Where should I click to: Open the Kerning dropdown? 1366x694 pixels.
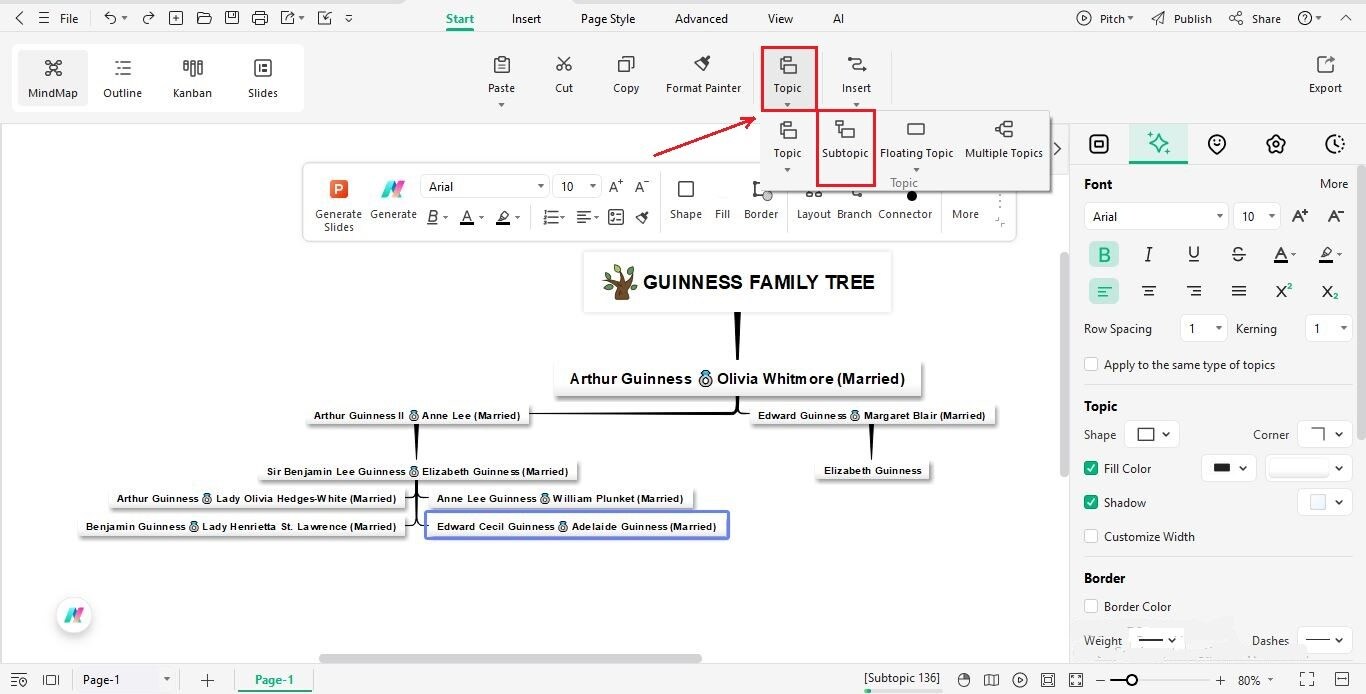pos(1329,328)
